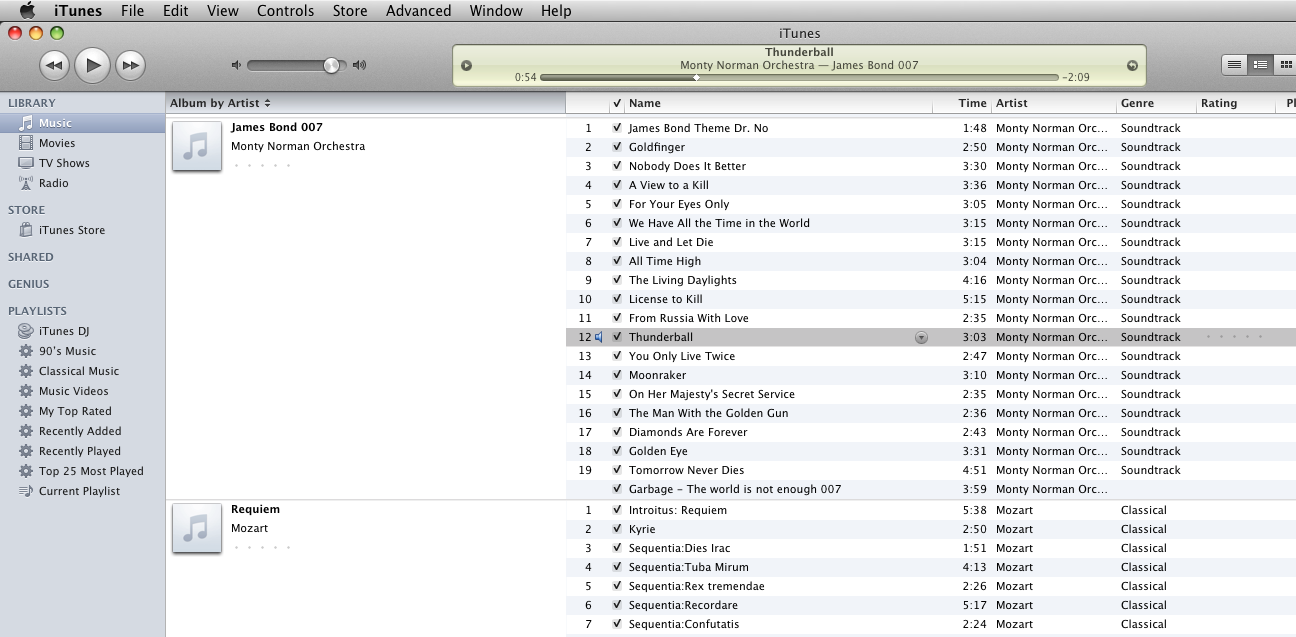Click the play button in toolbar
The height and width of the screenshot is (637, 1296).
(92, 65)
